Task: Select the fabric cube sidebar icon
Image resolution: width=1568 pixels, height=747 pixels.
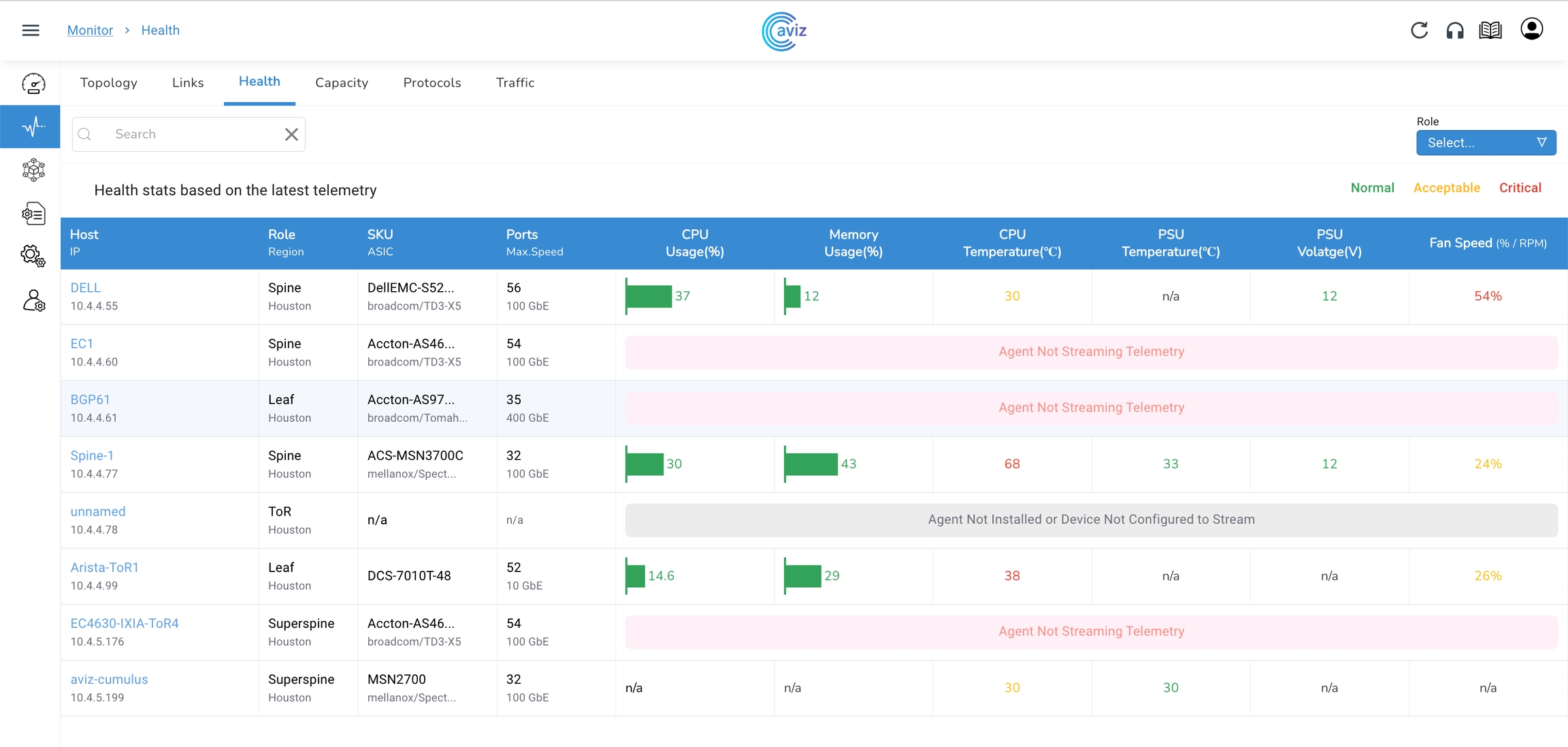Action: (x=33, y=169)
